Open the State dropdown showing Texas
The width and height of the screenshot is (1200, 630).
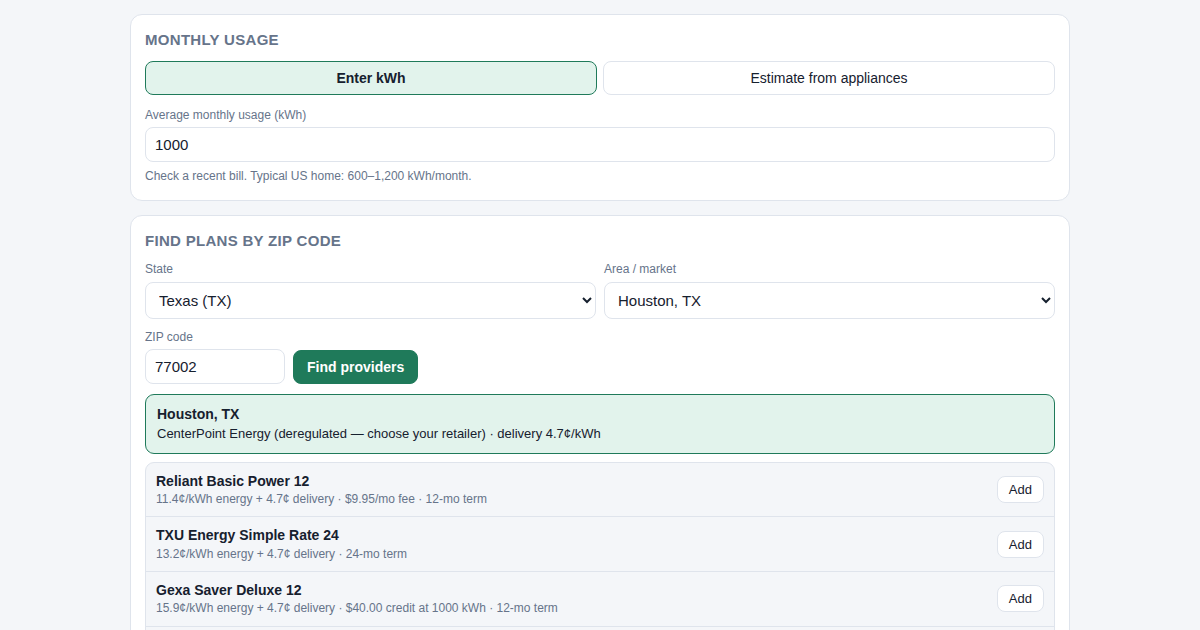[370, 300]
